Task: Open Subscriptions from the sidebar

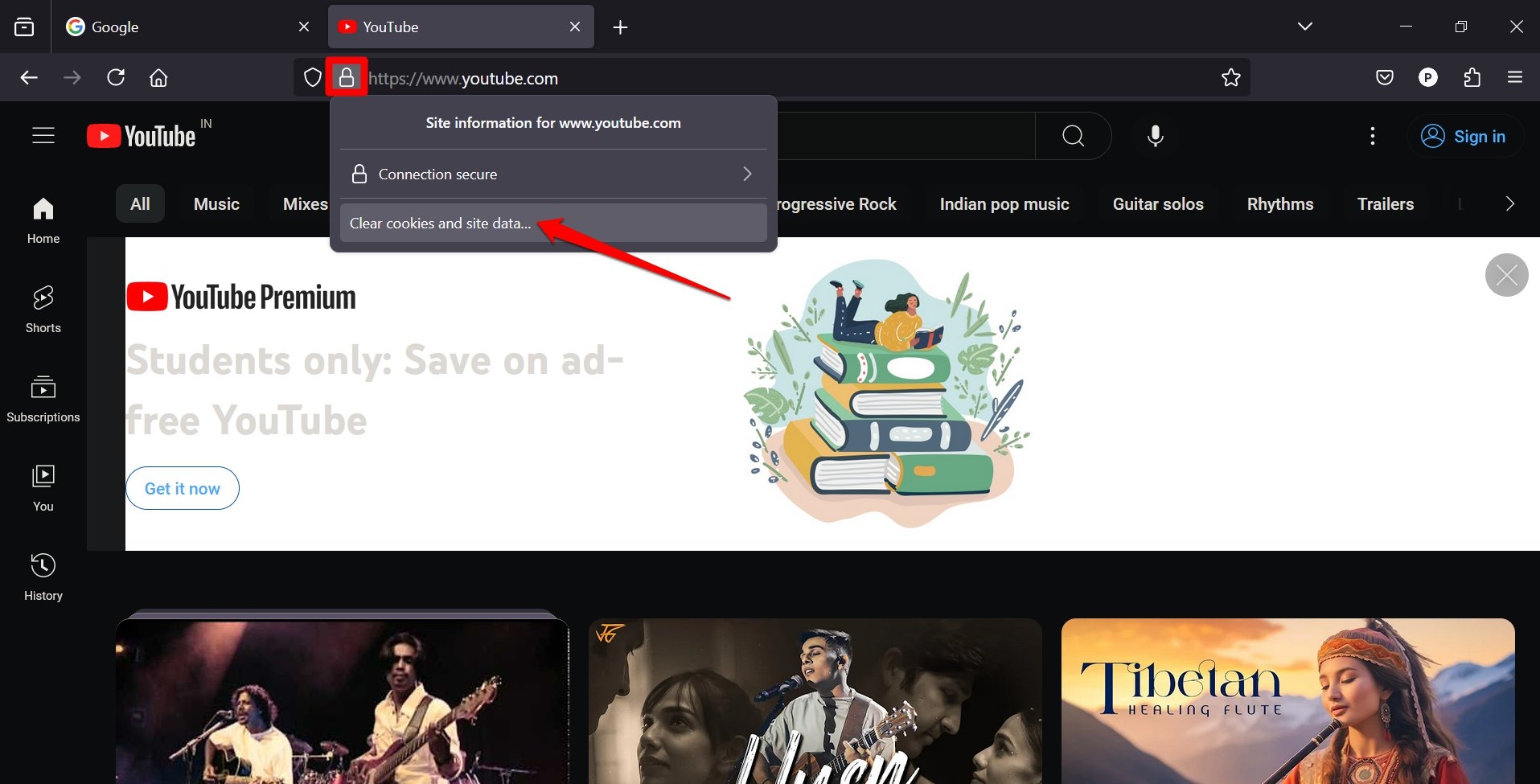Action: (x=43, y=399)
